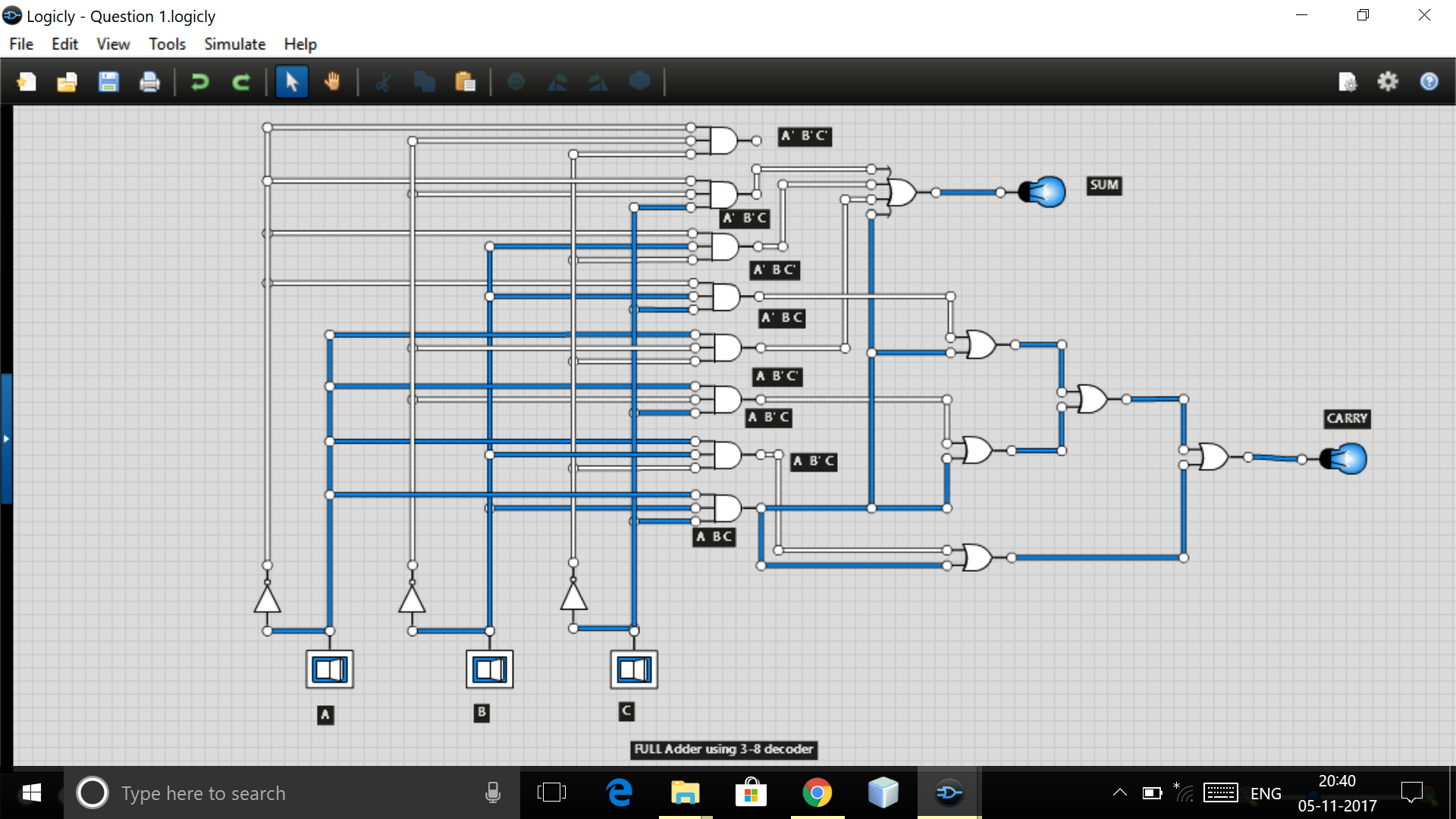Click the New document toolbar icon

pos(27,82)
